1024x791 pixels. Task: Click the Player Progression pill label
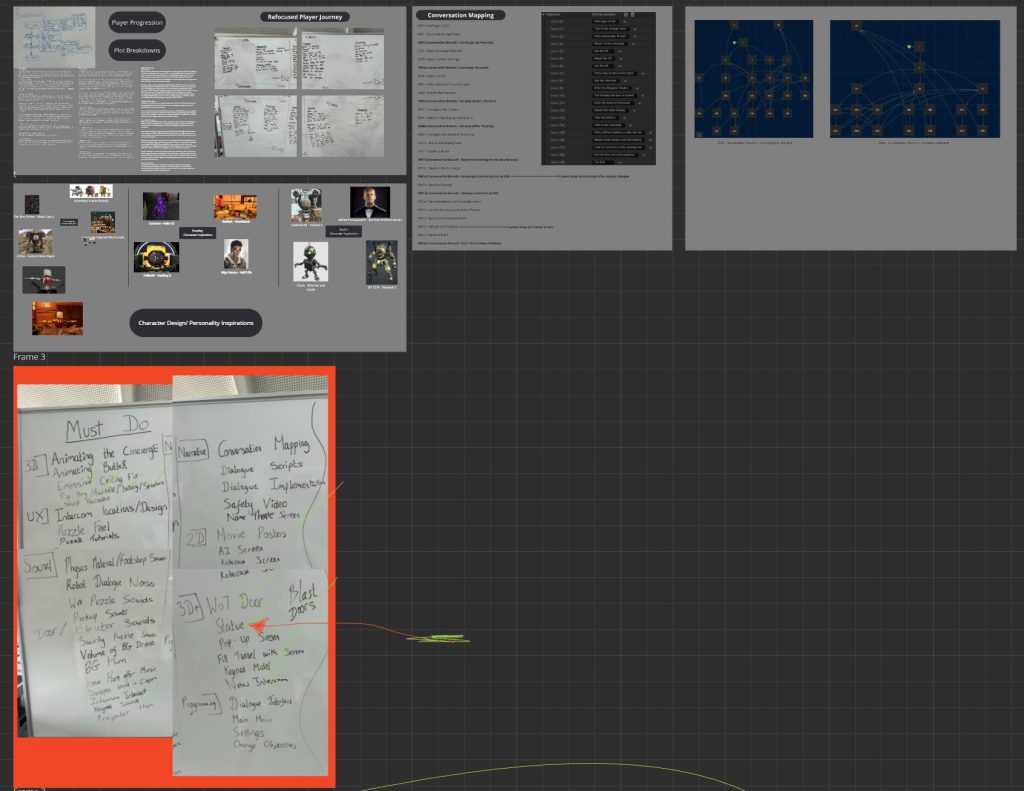136,22
